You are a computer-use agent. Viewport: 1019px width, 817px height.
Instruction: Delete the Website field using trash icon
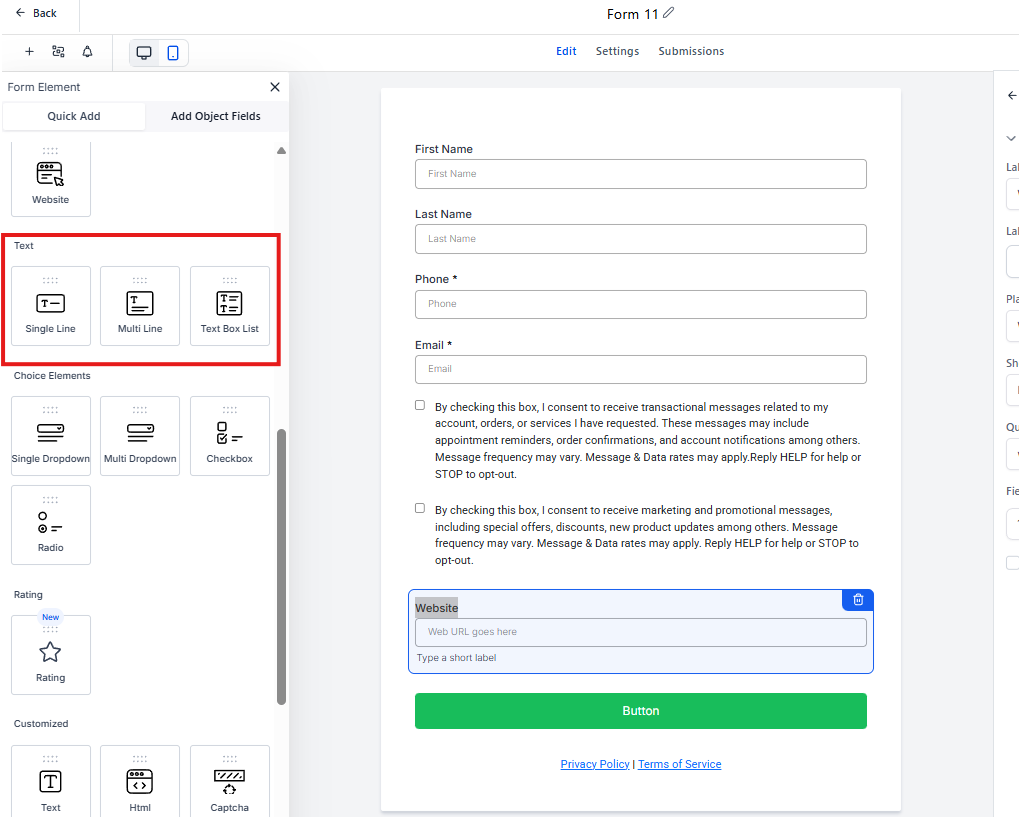(858, 600)
